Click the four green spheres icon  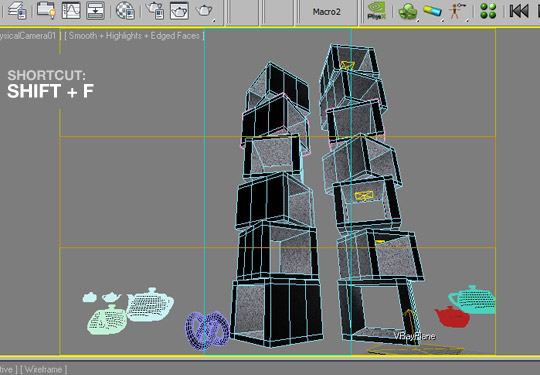(x=488, y=11)
